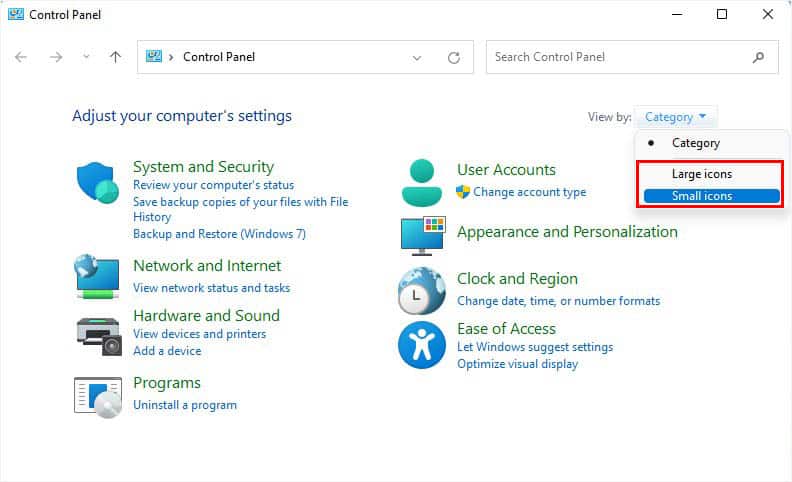Open Save backup copies with File History

click(x=240, y=209)
